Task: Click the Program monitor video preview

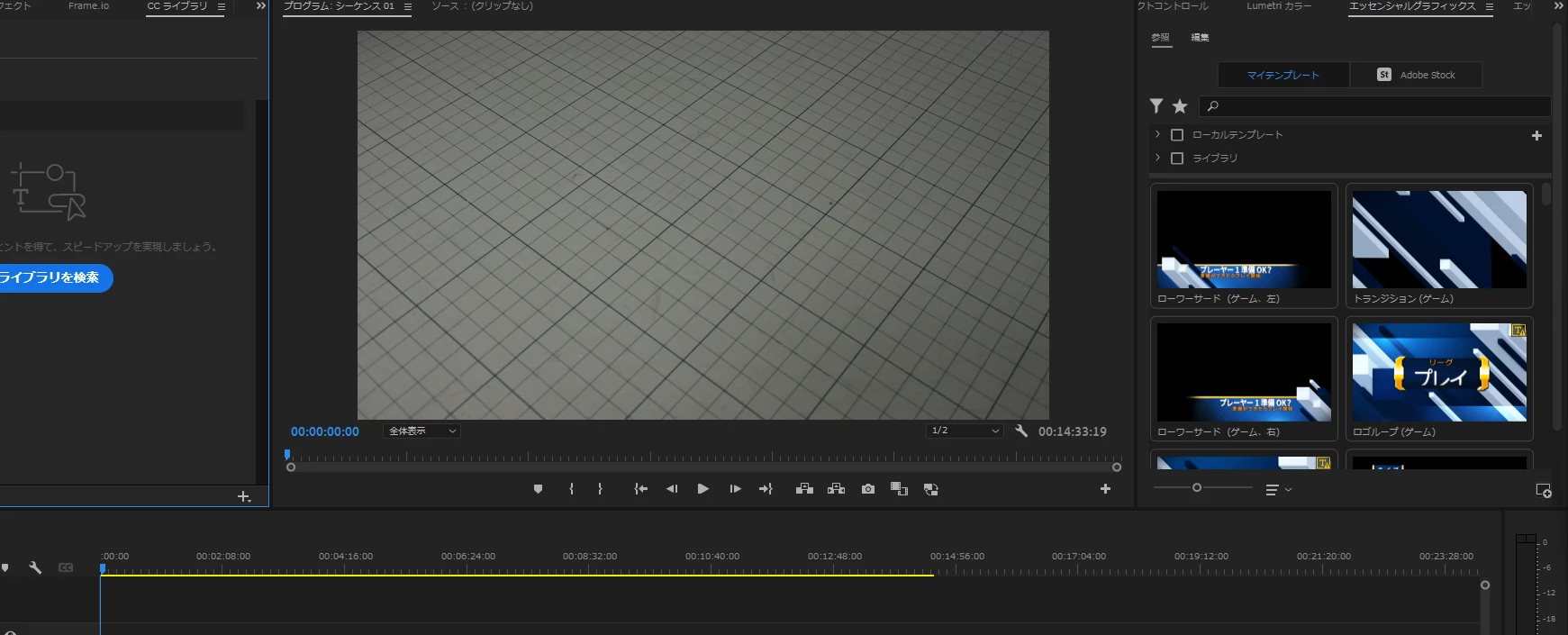Action: coord(703,225)
